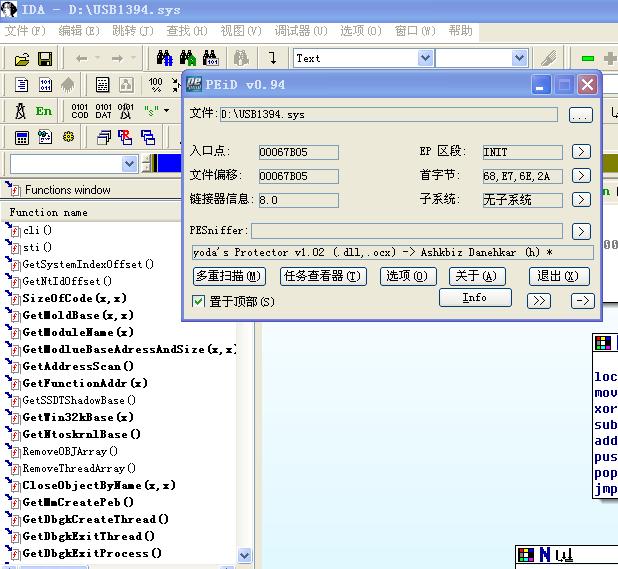618x569 pixels.
Task: Open the 编辑 (E) menu
Action: coord(79,31)
